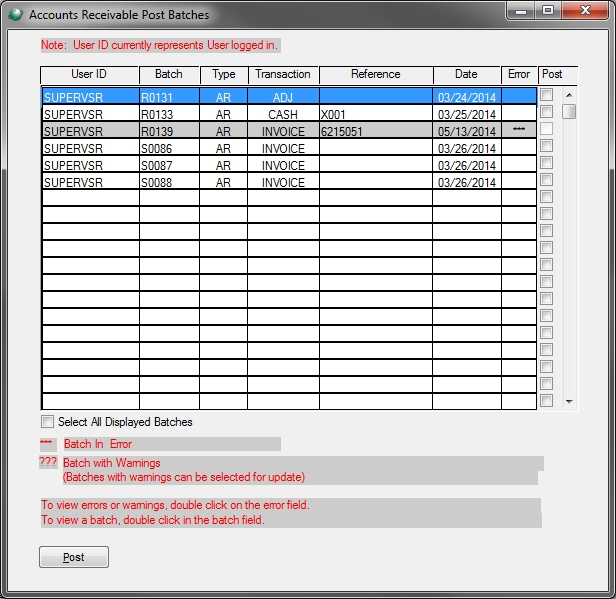Click the Batch column header
The image size is (616, 599).
click(169, 75)
